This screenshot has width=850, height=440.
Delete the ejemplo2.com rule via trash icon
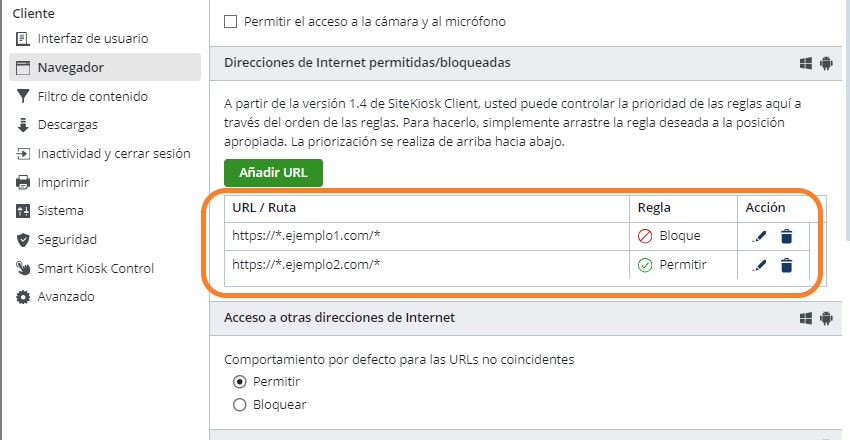[x=787, y=266]
